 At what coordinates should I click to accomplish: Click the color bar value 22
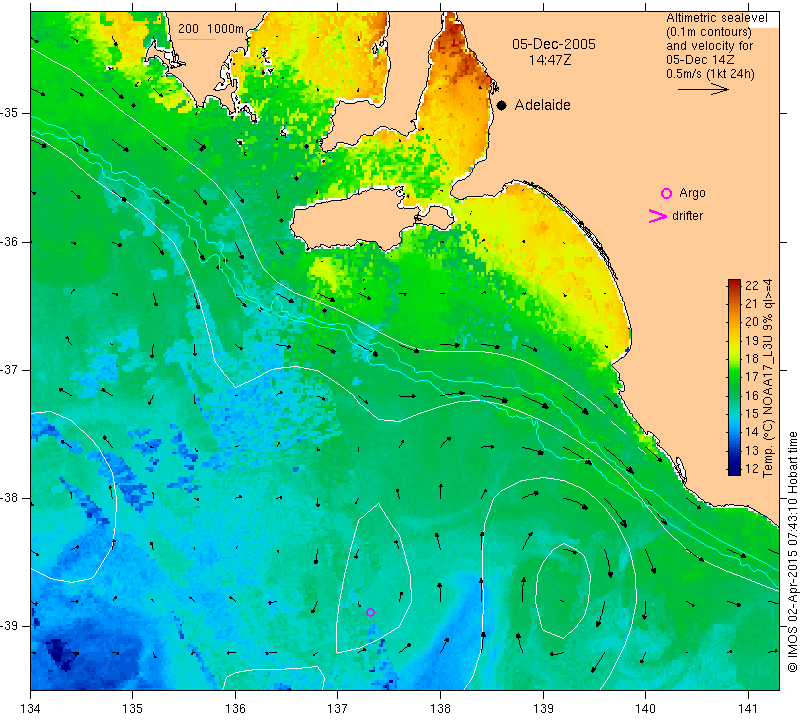(x=752, y=285)
